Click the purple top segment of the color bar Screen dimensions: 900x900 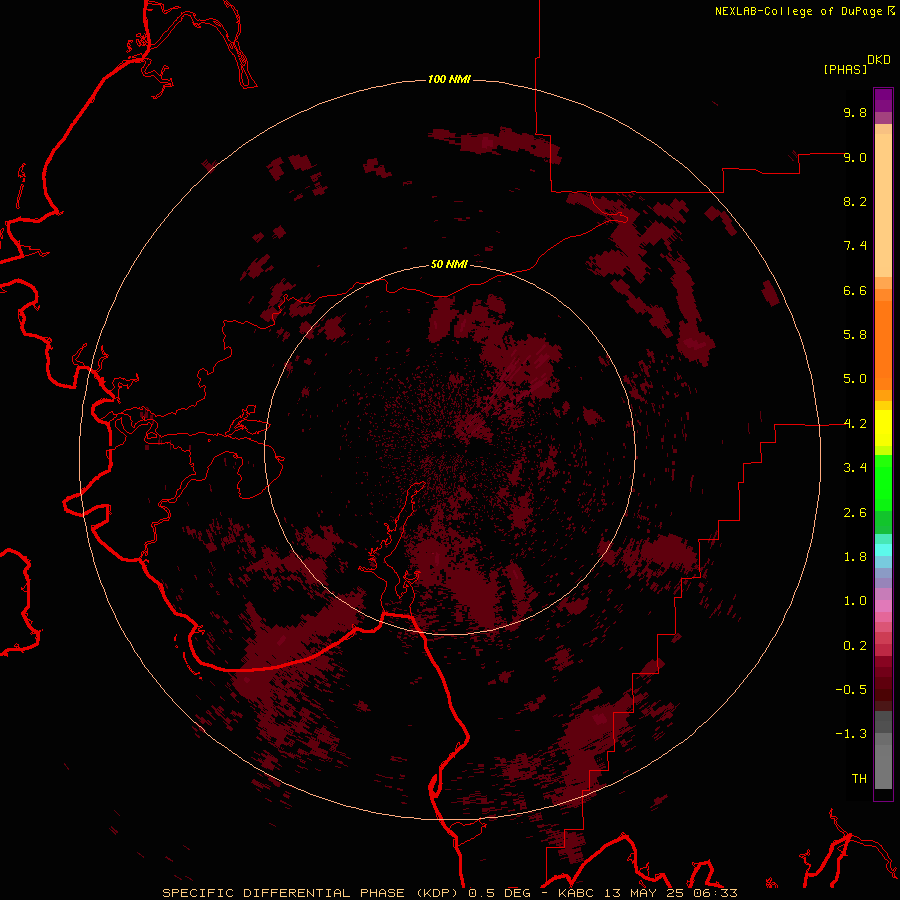click(x=883, y=100)
